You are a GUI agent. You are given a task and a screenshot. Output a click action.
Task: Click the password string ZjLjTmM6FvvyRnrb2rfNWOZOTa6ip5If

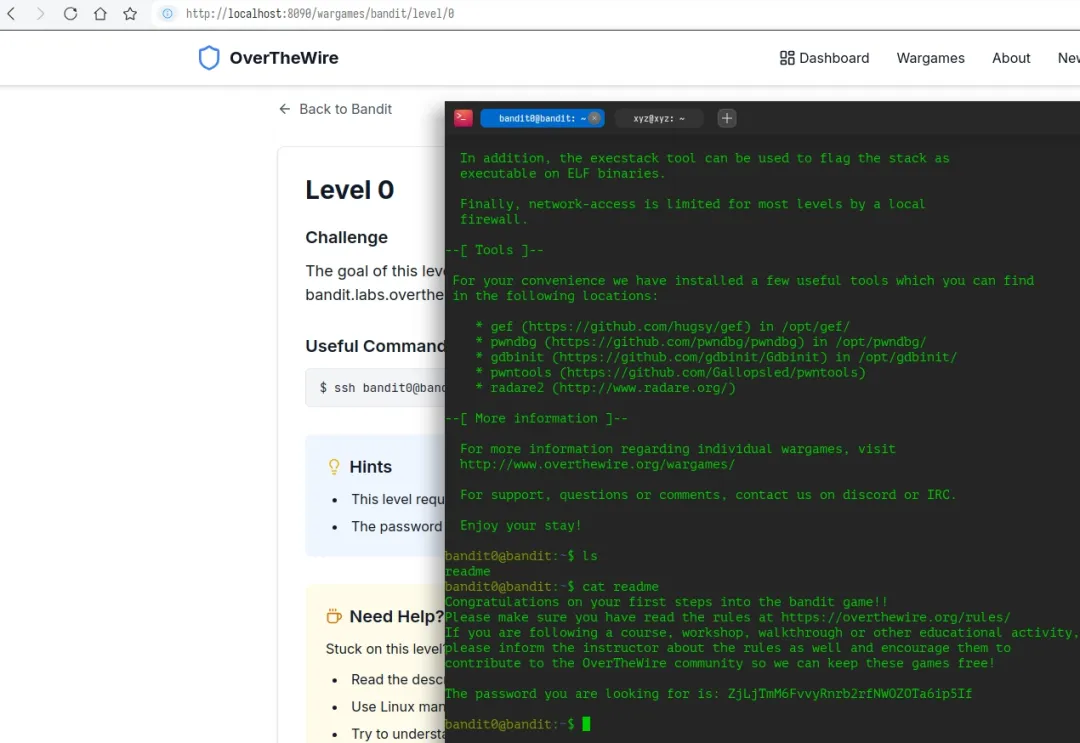pos(849,693)
